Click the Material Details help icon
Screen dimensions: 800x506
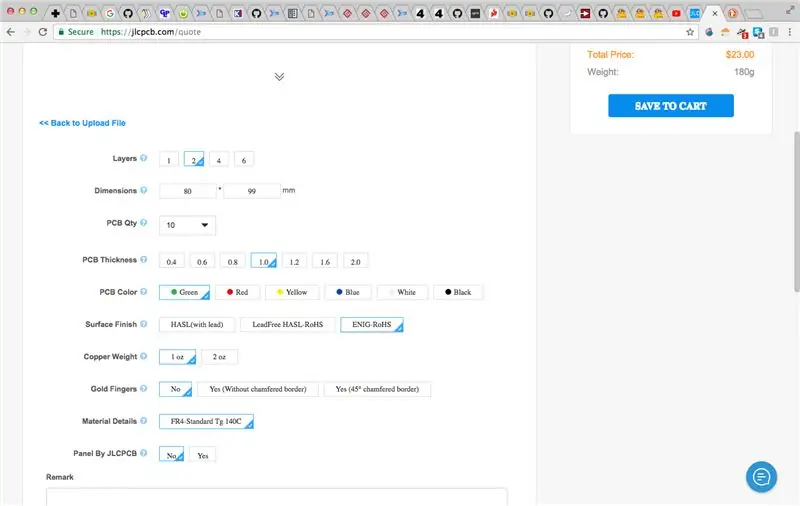(x=144, y=421)
